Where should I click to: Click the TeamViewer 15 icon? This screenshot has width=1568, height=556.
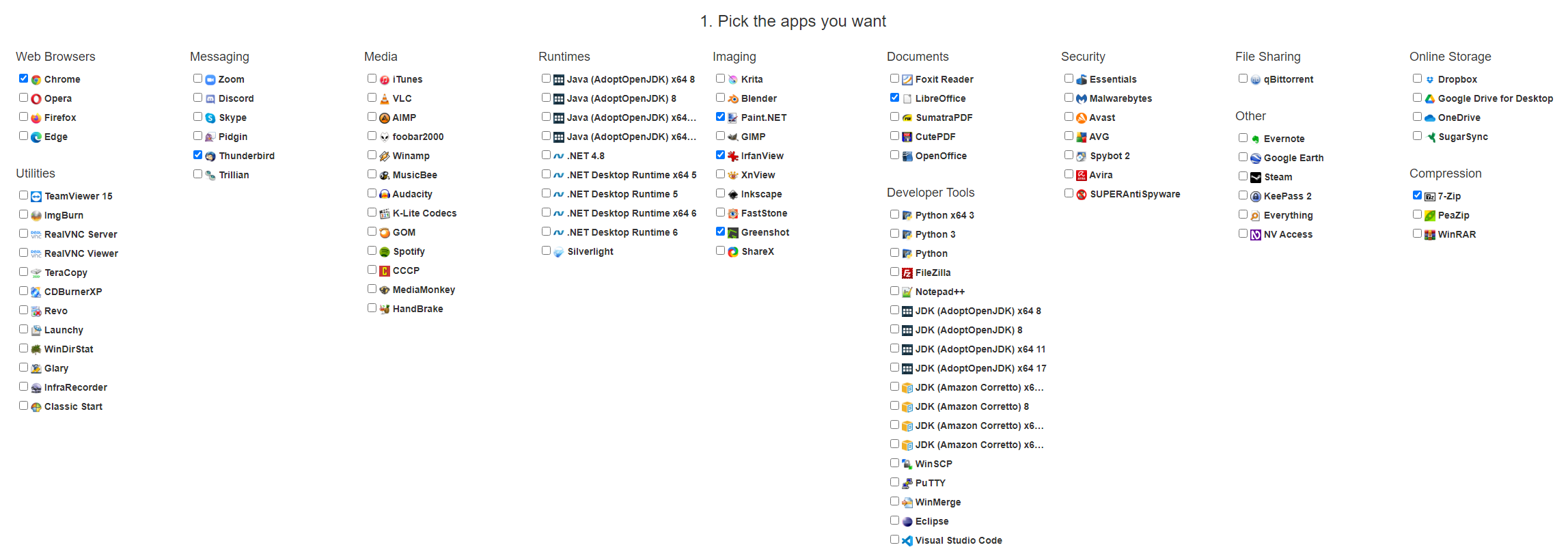36,197
